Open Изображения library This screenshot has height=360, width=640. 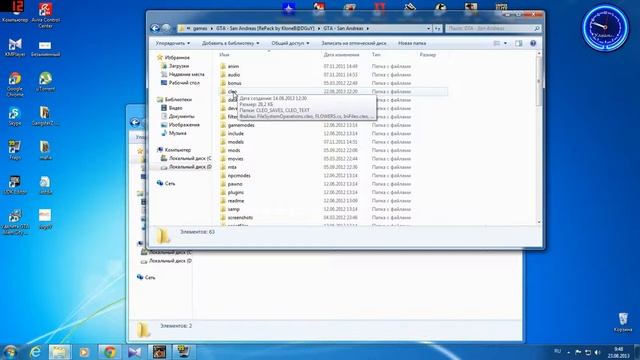pos(180,125)
